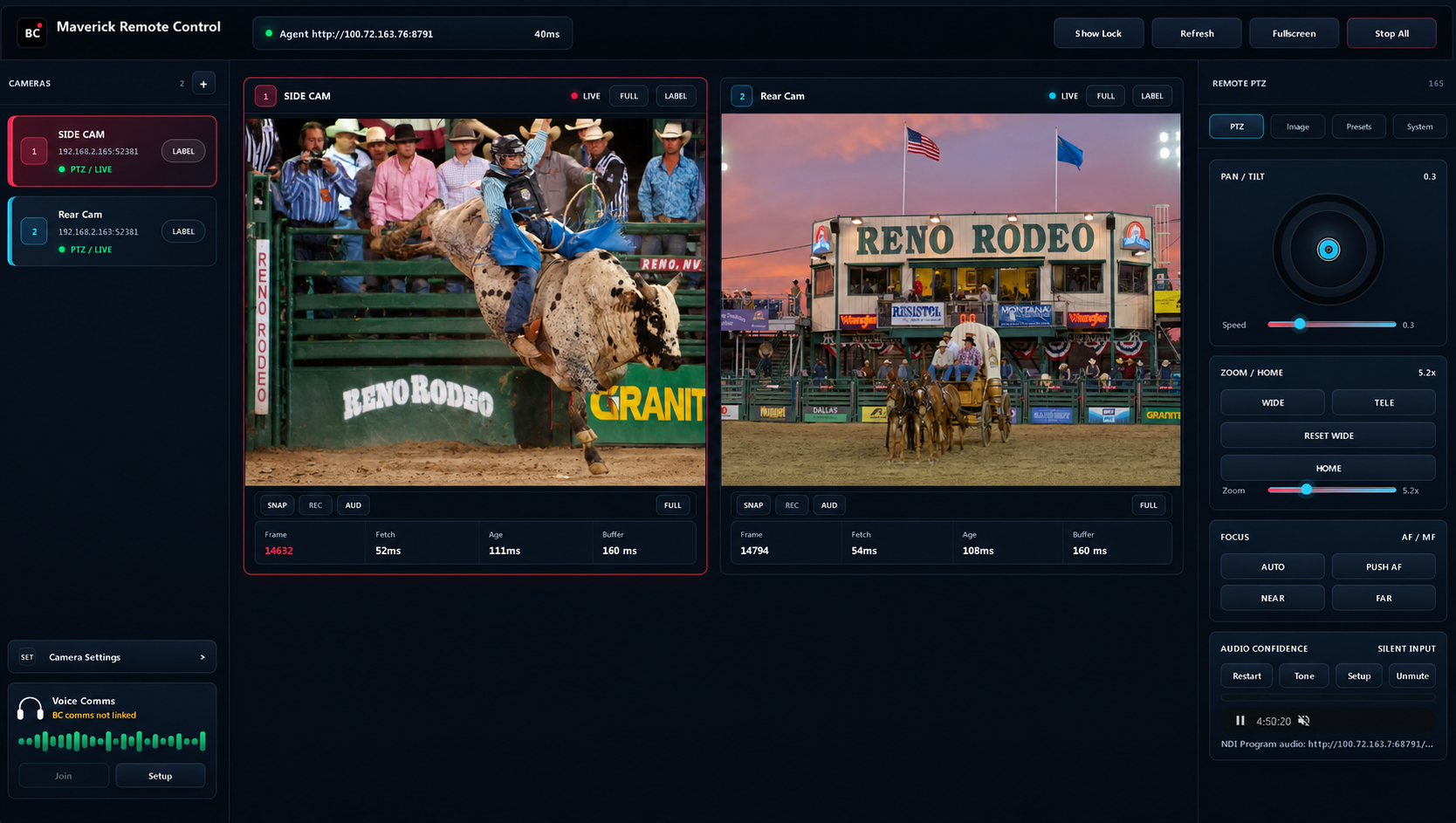Click LABEL in the SIDE CAM viewer header
Viewport: 1456px width, 823px height.
click(x=676, y=96)
